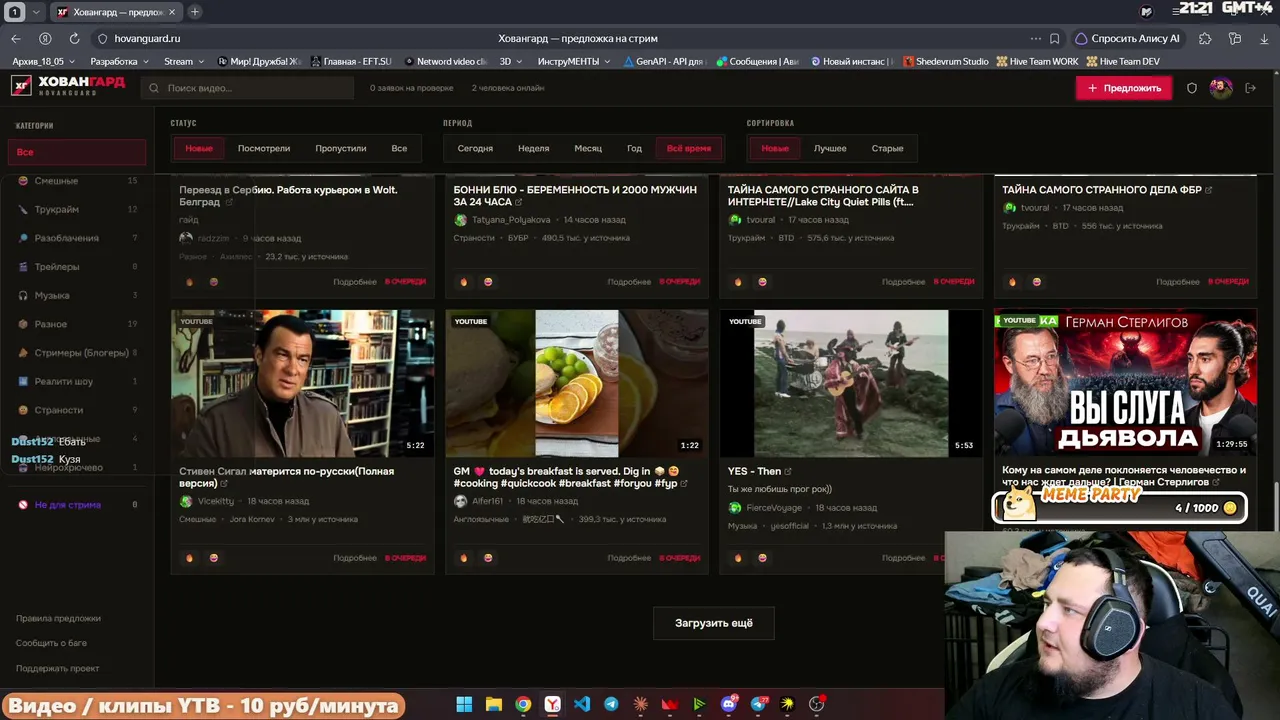
Task: Add the laughing reaction on the Стивен Сигал card
Action: pos(213,558)
